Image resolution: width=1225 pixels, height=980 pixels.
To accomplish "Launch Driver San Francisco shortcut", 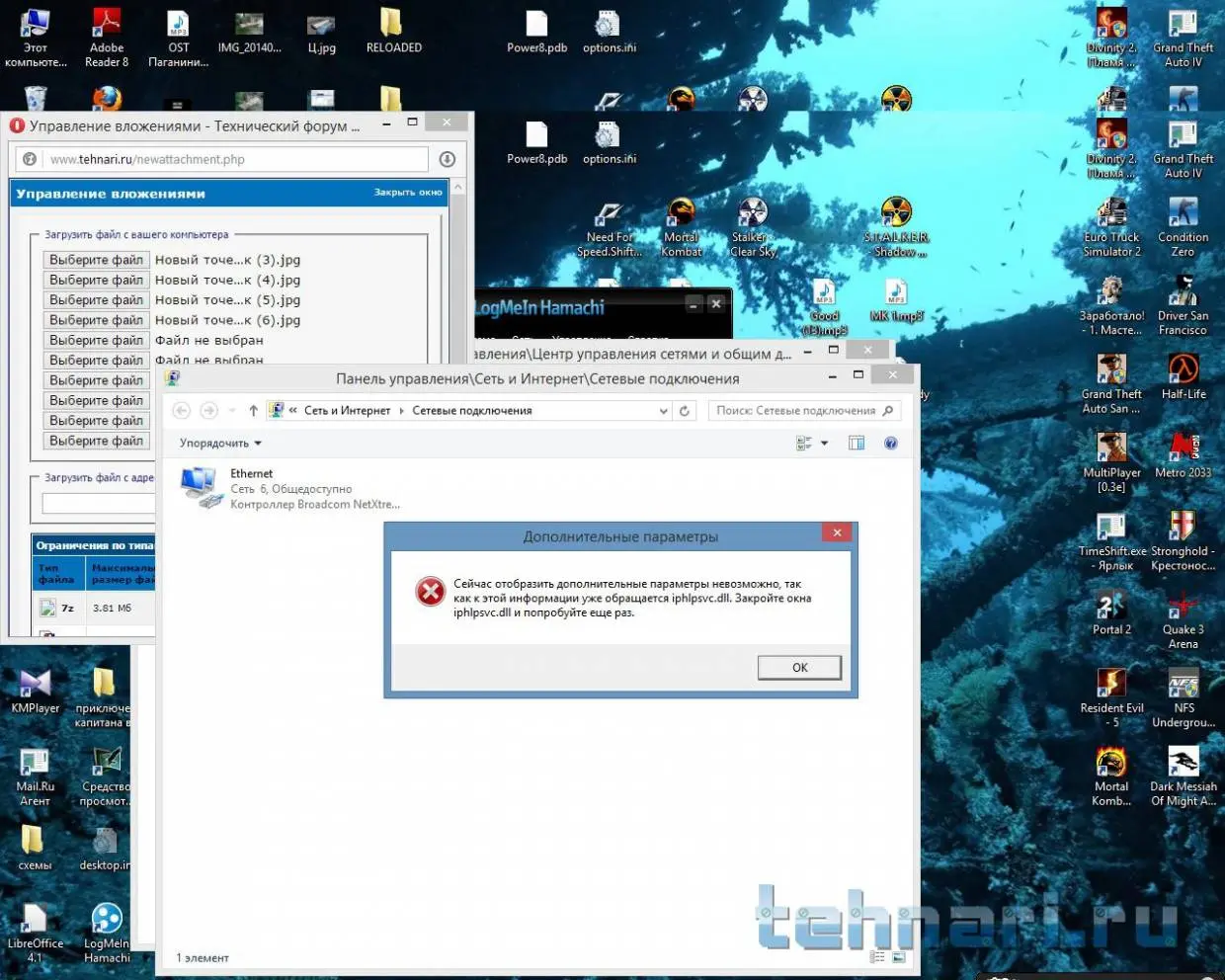I will pos(1183,307).
